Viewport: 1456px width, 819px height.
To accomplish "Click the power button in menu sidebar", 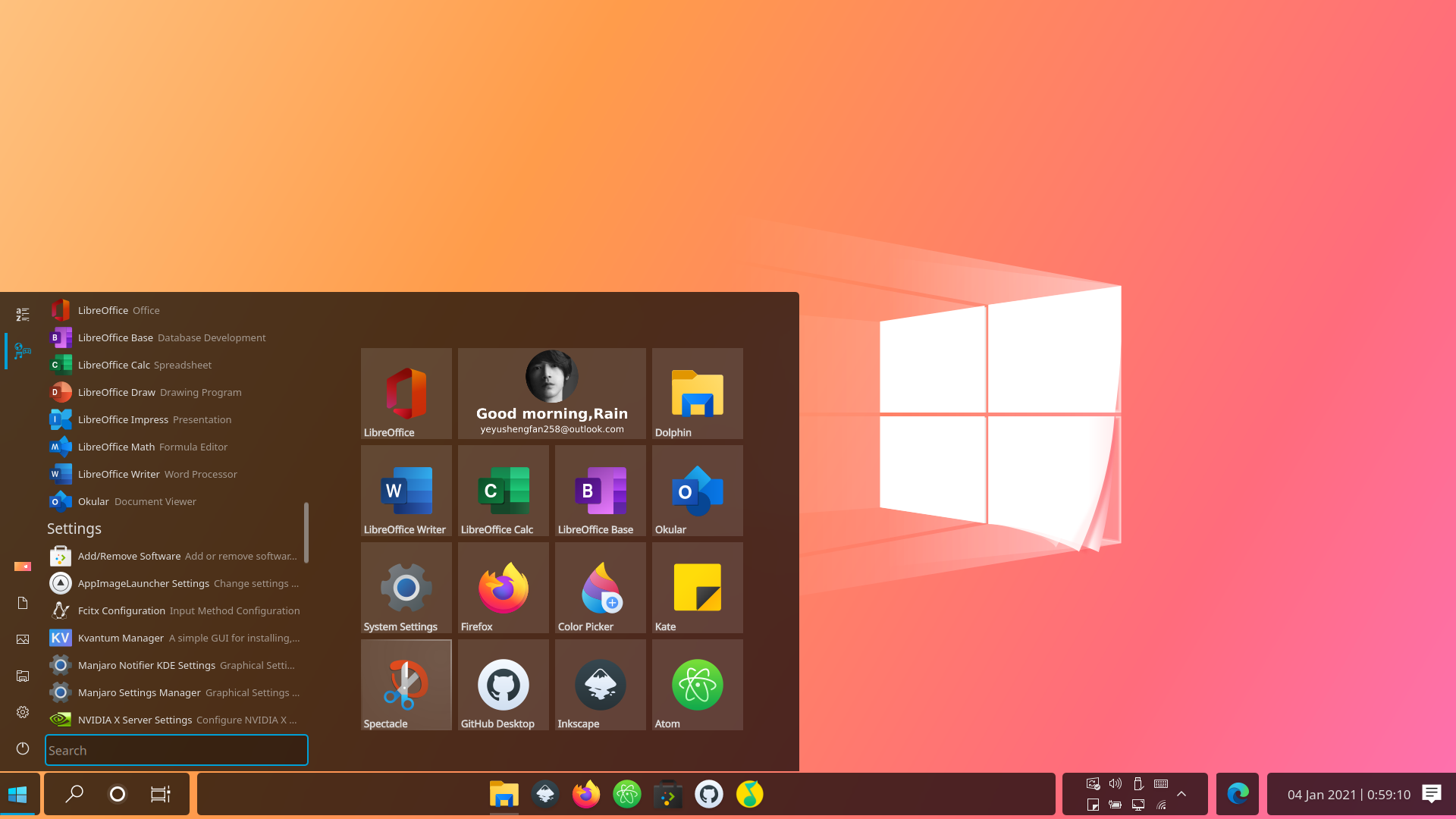I will [x=23, y=748].
